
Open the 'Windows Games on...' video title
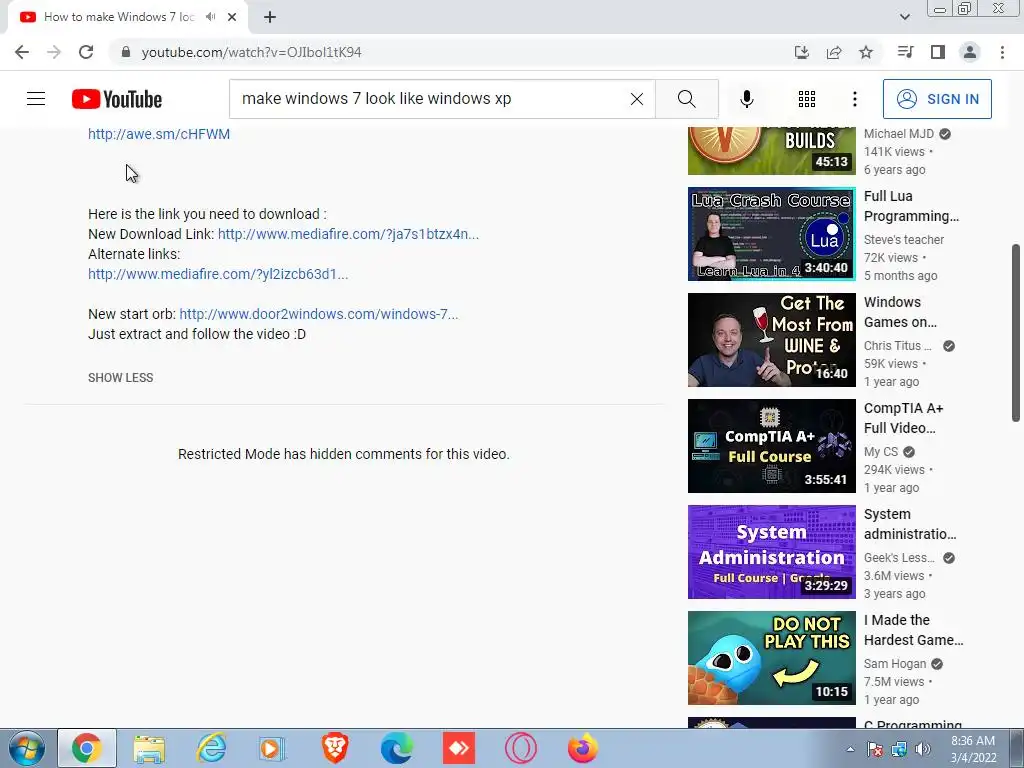coord(900,312)
